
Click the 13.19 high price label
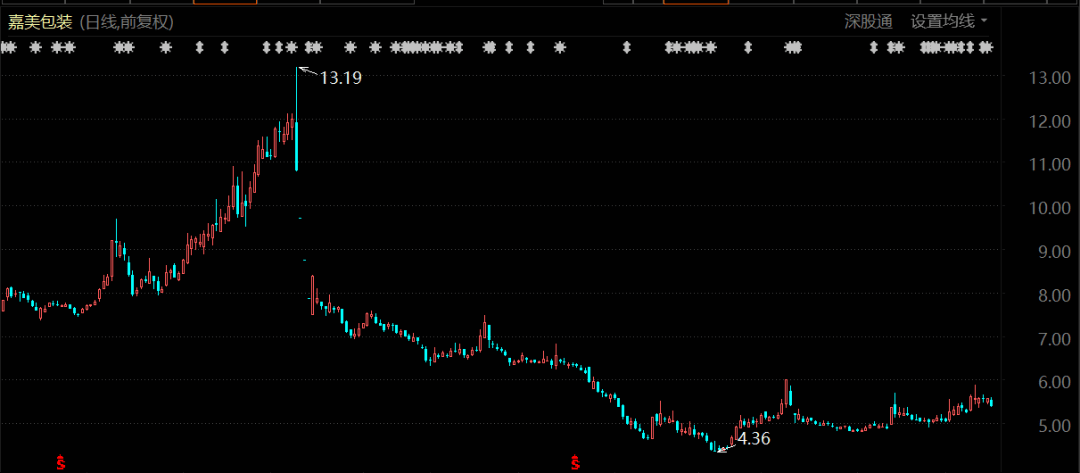click(341, 78)
